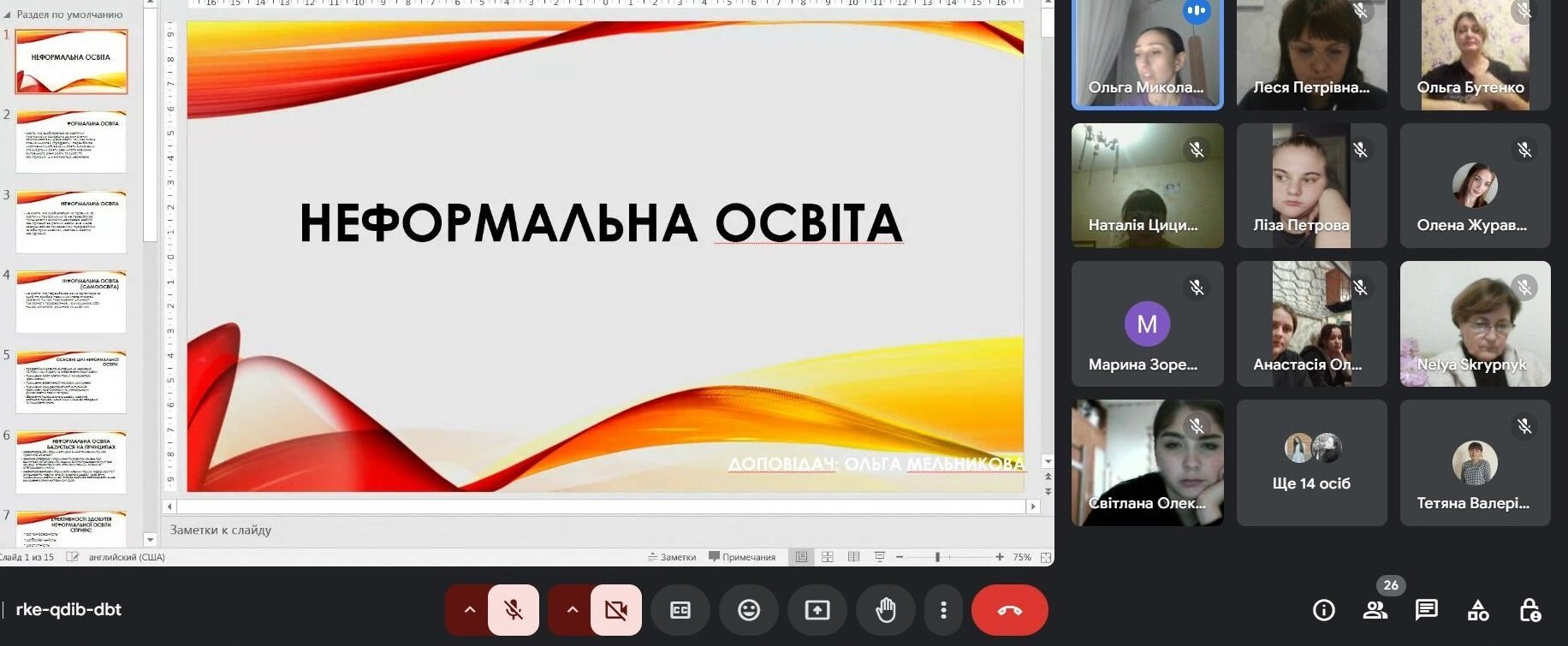The image size is (1568, 646).
Task: Toggle closed captions
Action: click(680, 610)
